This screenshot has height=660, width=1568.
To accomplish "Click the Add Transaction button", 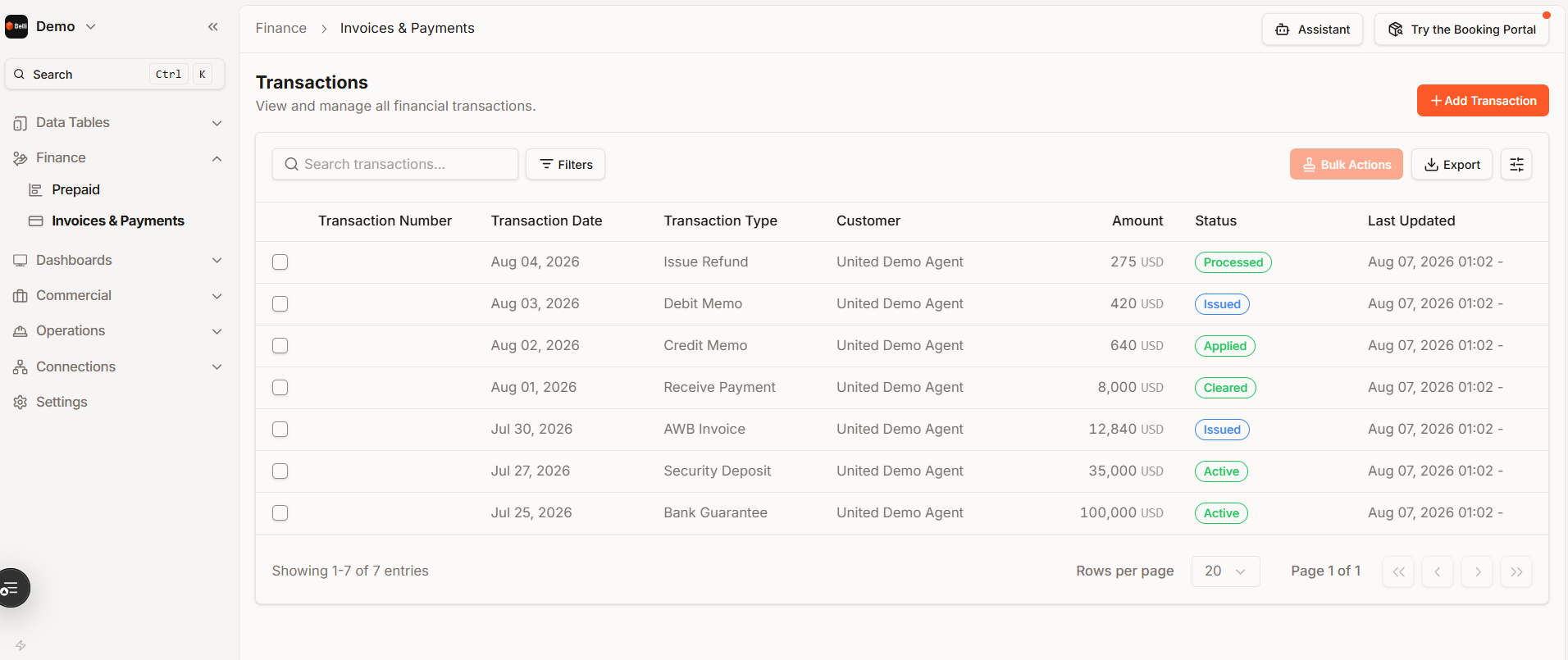I will pyautogui.click(x=1483, y=101).
